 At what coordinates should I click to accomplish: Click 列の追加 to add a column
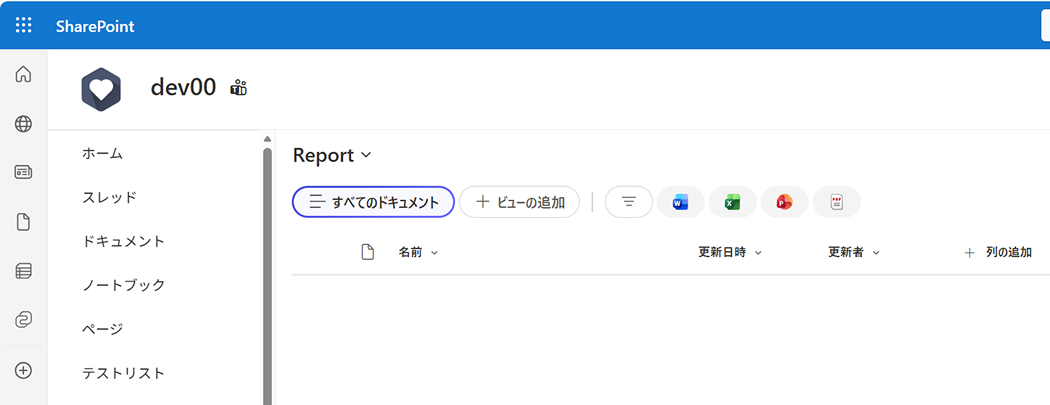[x=998, y=253]
